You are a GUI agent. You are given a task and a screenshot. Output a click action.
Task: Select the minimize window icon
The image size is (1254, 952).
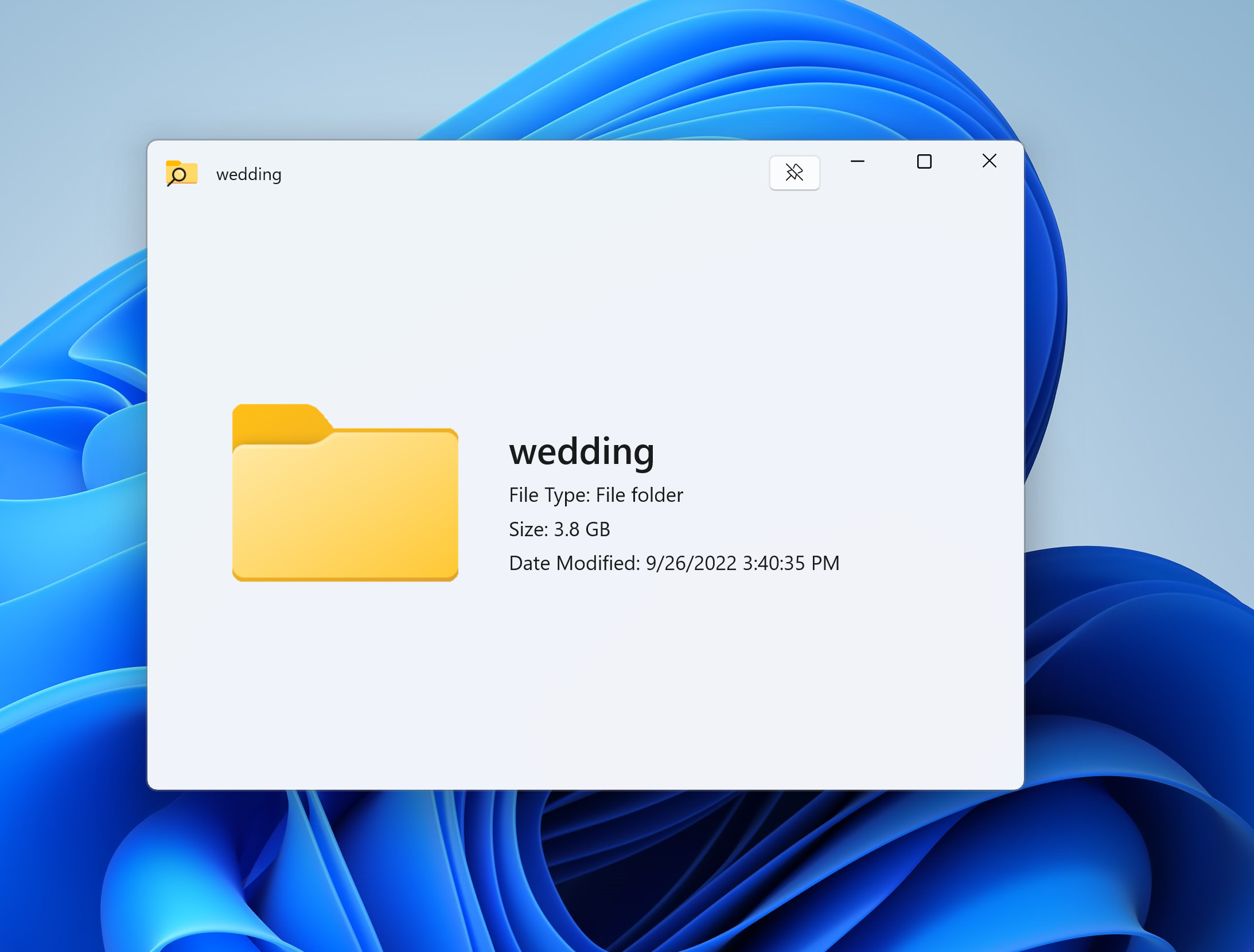point(858,162)
